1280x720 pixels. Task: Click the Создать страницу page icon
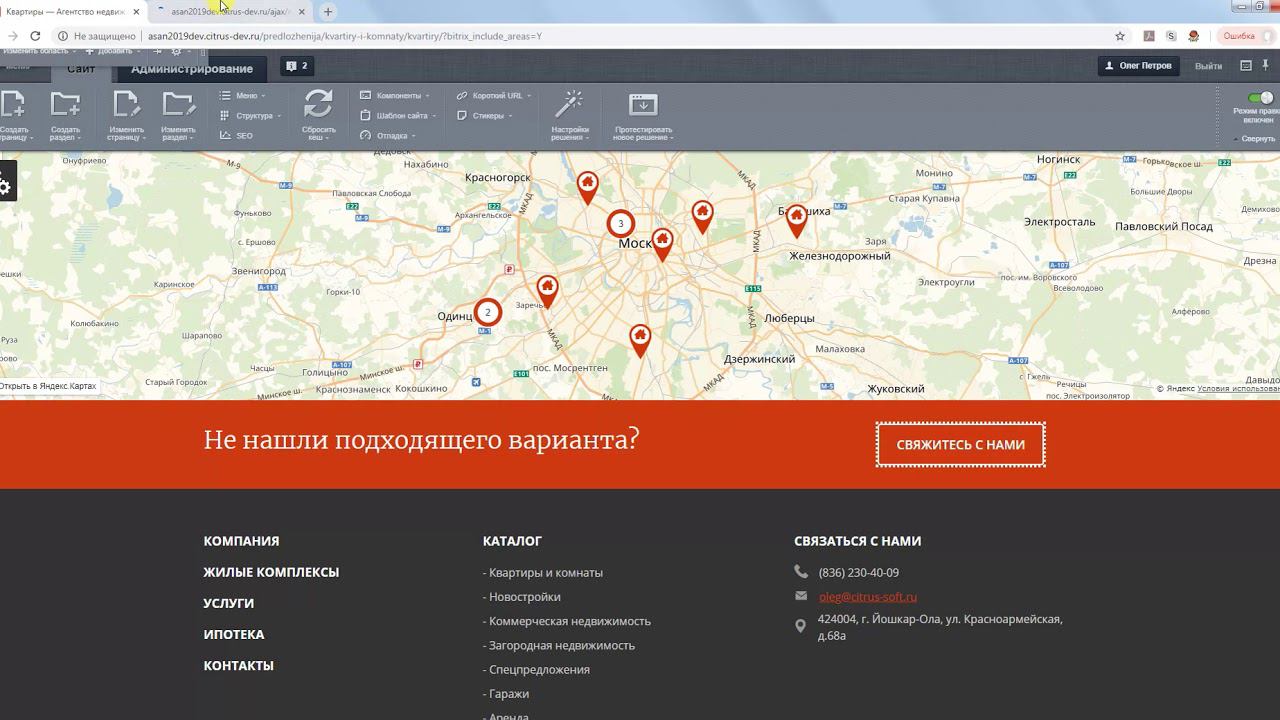(12, 104)
